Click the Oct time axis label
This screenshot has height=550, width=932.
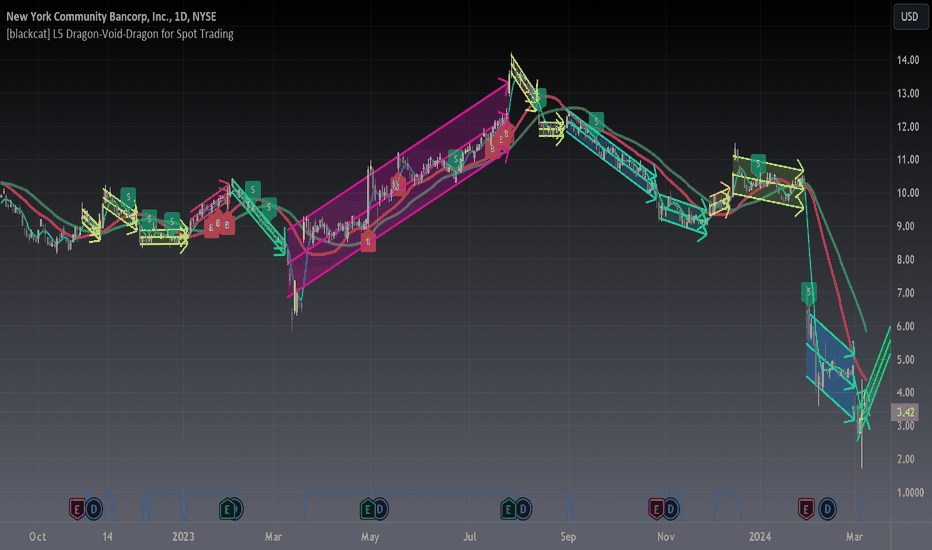point(37,537)
